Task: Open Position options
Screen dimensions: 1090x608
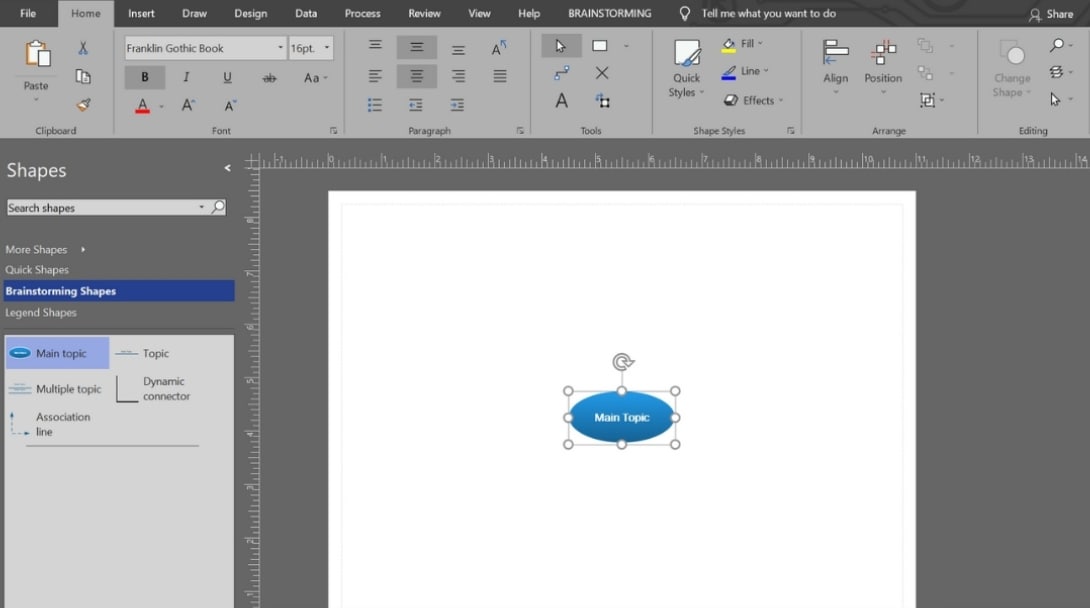Action: (883, 67)
